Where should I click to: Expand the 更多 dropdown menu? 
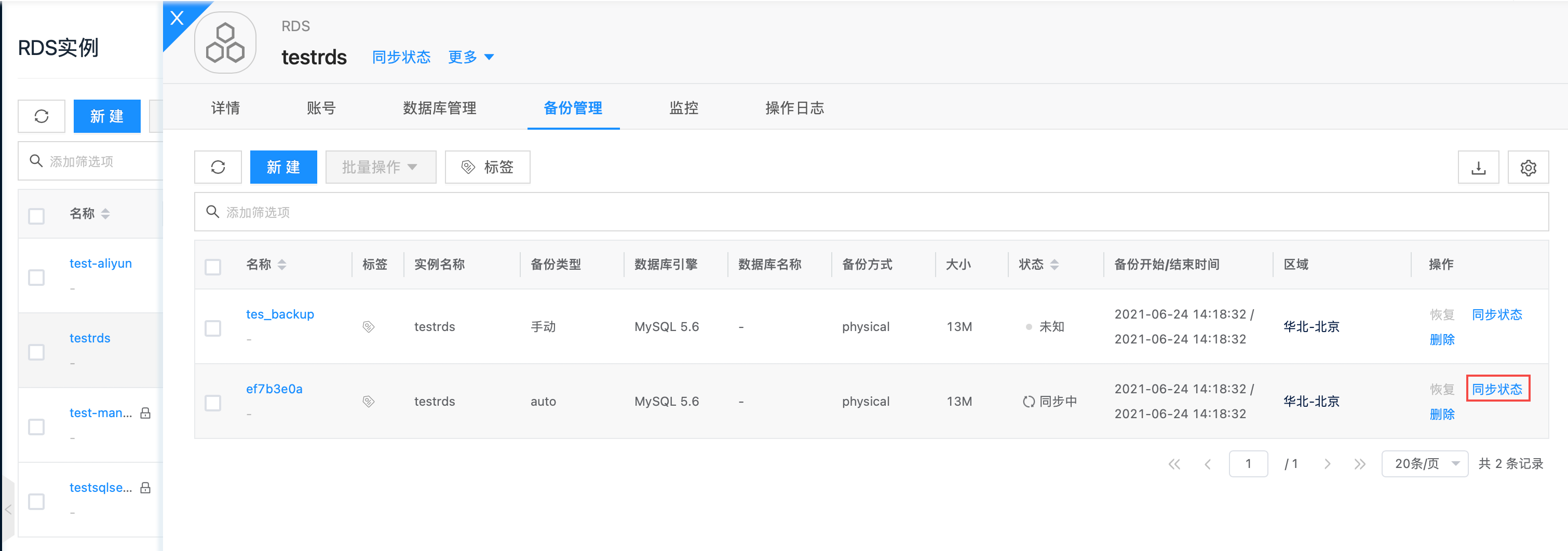470,57
